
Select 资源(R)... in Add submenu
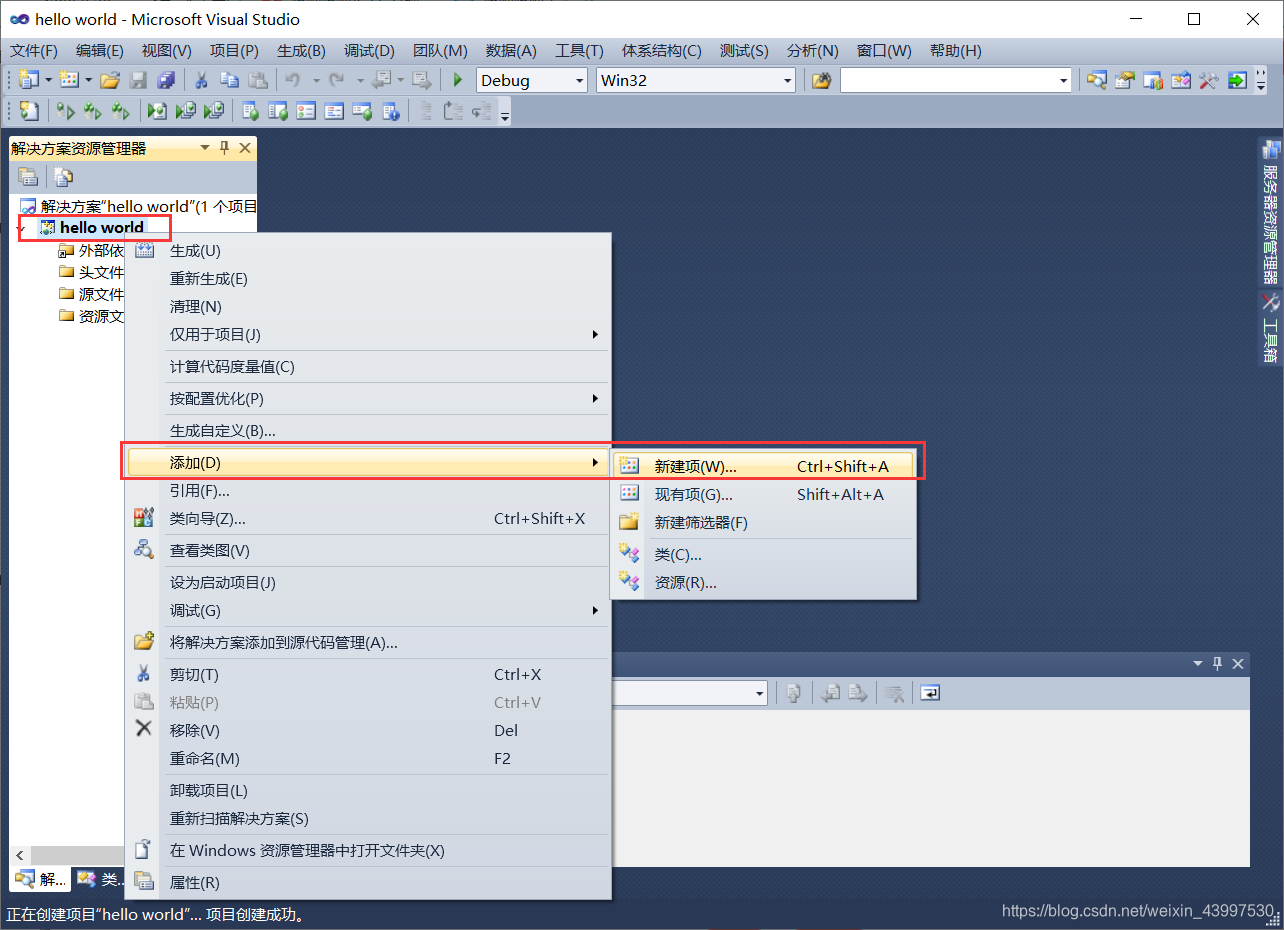point(764,582)
